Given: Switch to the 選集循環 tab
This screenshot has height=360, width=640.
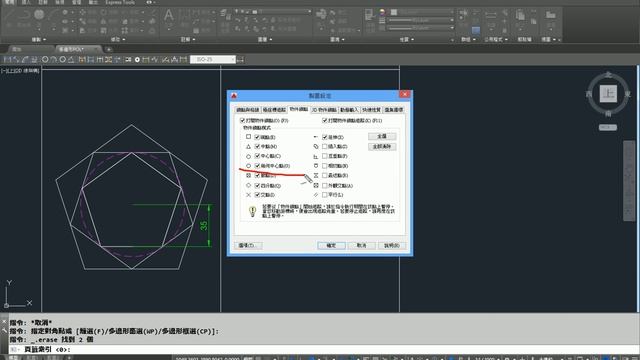Looking at the screenshot, I should pyautogui.click(x=393, y=110).
